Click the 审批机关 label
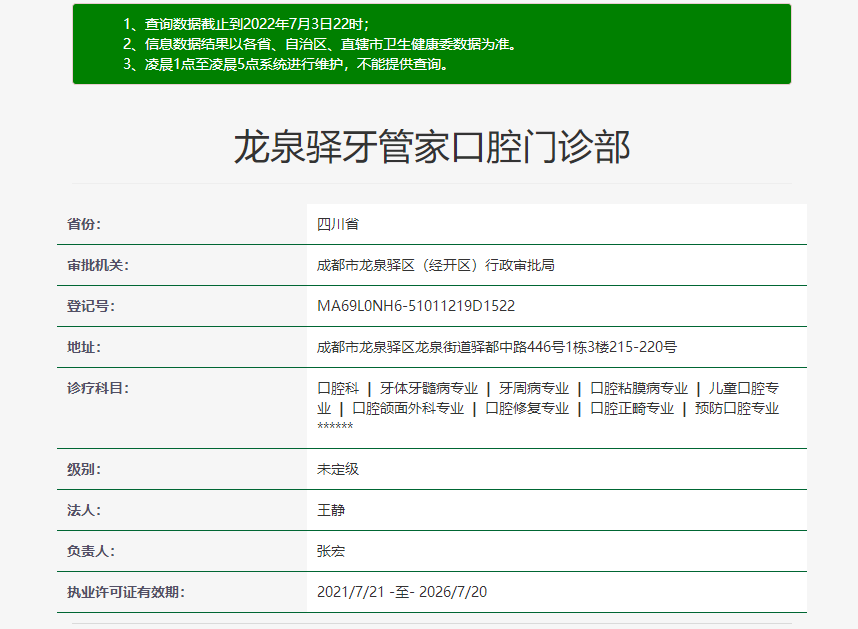Screen dimensions: 858x629 click(98, 265)
